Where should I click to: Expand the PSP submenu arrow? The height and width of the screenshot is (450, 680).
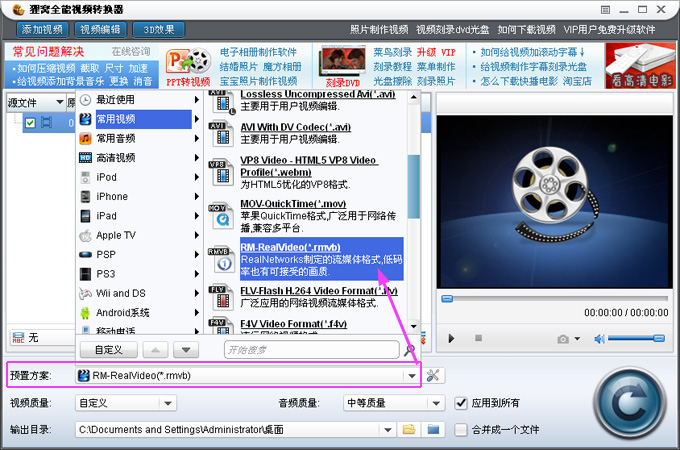coord(196,254)
